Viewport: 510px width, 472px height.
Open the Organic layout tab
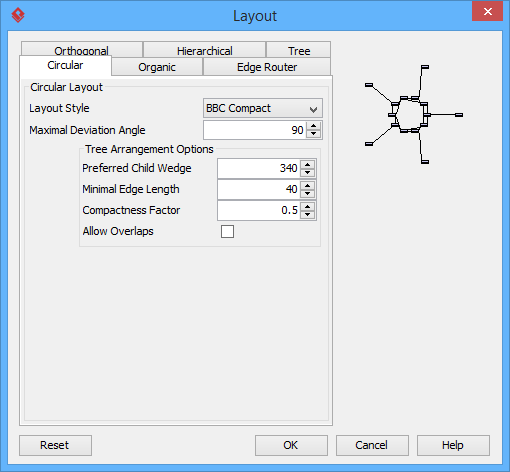point(157,67)
